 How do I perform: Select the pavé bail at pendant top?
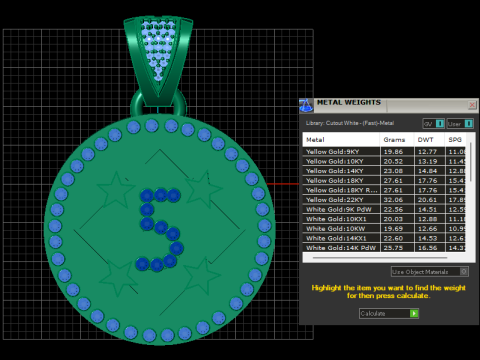[x=158, y=60]
